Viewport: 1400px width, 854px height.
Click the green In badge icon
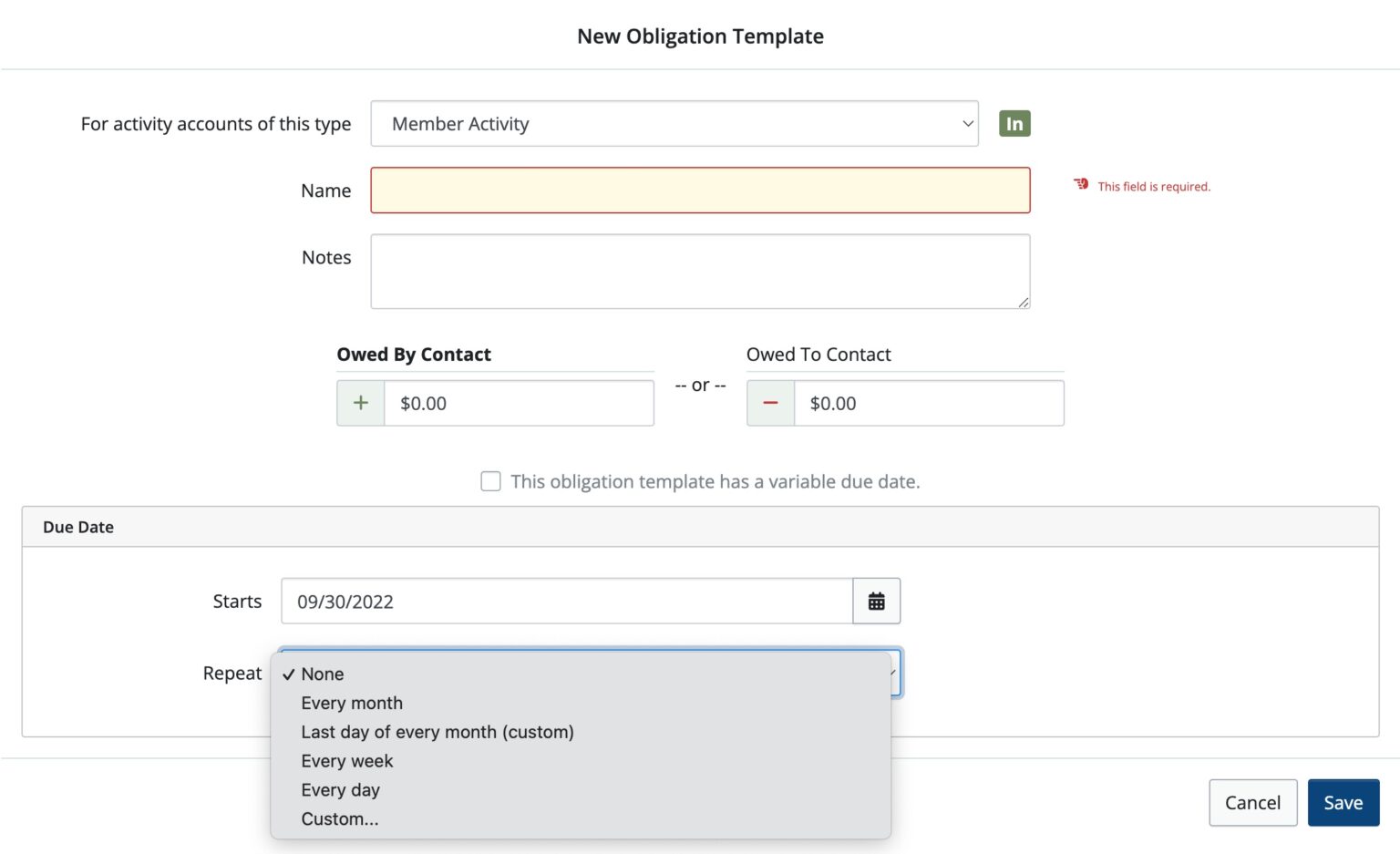tap(1014, 123)
